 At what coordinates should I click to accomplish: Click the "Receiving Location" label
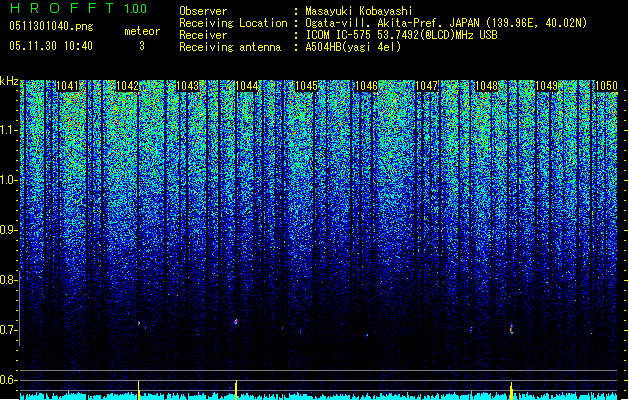click(x=233, y=23)
